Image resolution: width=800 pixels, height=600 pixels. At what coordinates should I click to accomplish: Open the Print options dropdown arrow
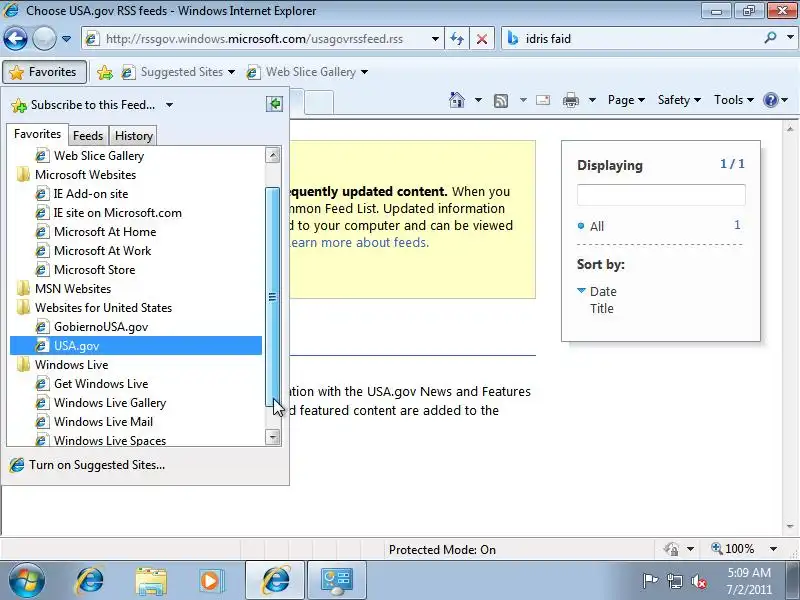592,100
